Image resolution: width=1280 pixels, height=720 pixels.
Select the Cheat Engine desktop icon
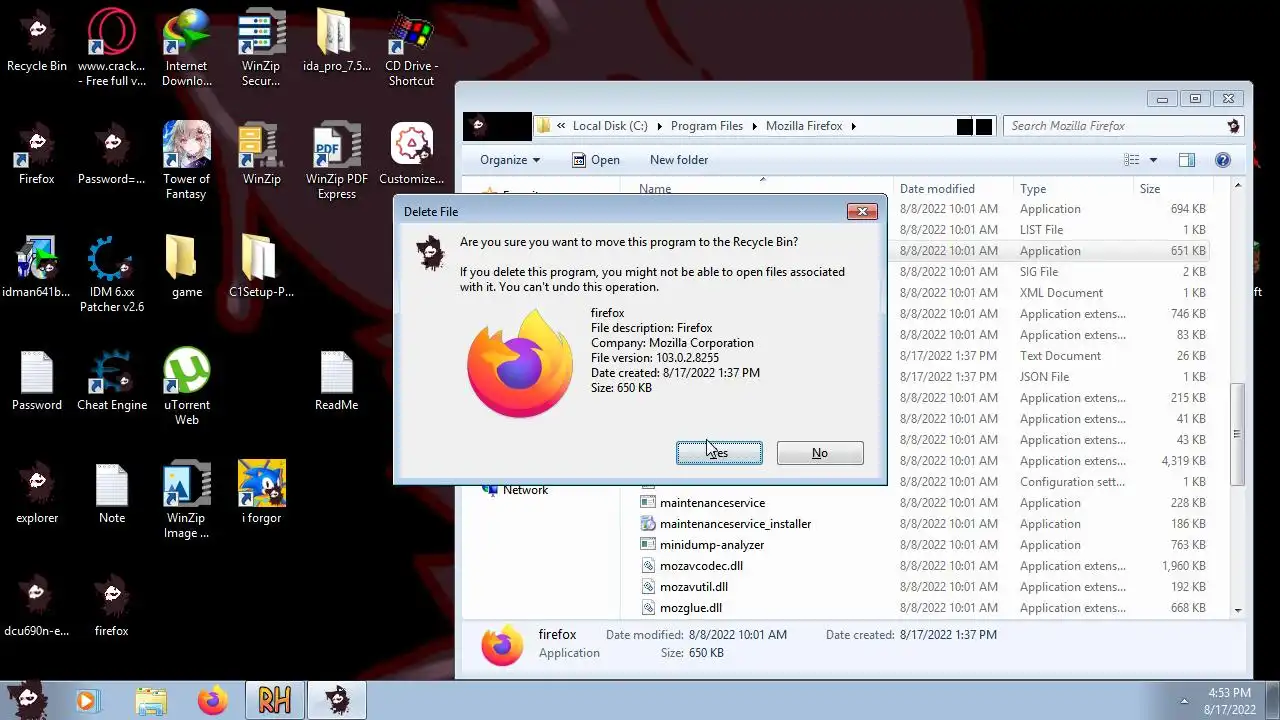[112, 381]
